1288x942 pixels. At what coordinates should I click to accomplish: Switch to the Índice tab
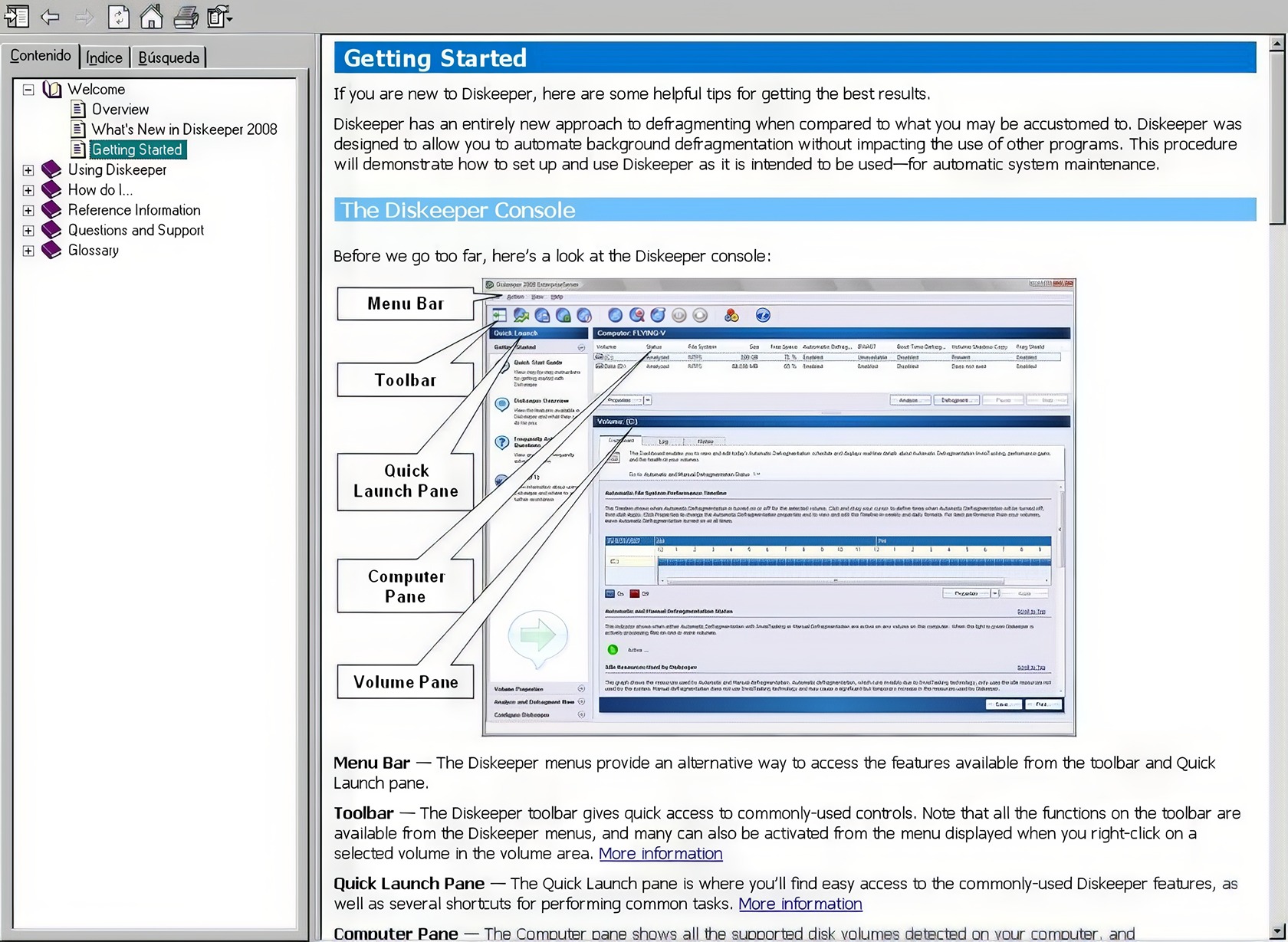coord(104,57)
